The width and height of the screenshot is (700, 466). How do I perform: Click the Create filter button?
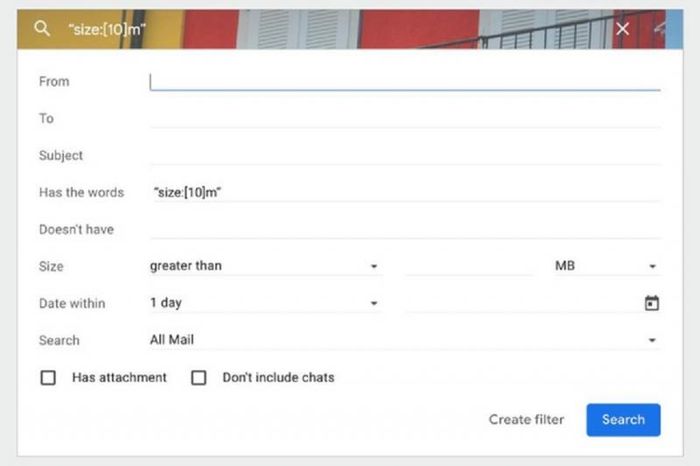526,420
